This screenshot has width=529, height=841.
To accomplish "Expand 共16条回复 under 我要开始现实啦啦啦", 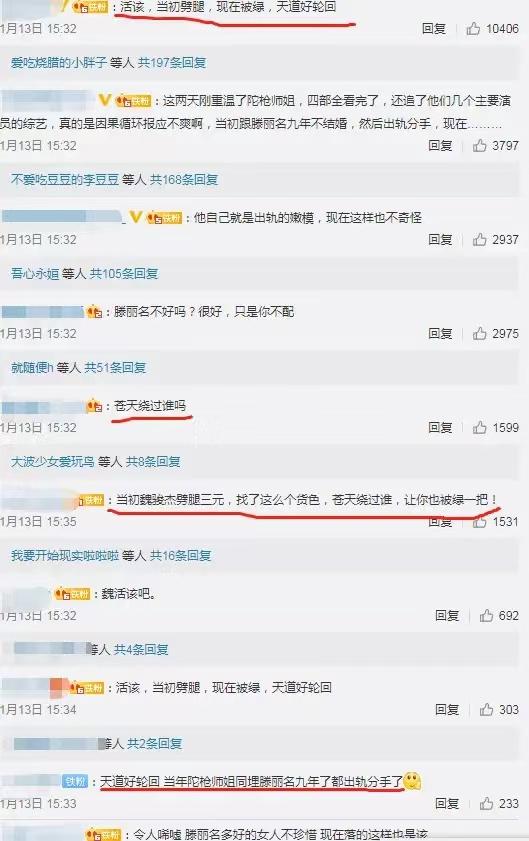I will pos(180,556).
